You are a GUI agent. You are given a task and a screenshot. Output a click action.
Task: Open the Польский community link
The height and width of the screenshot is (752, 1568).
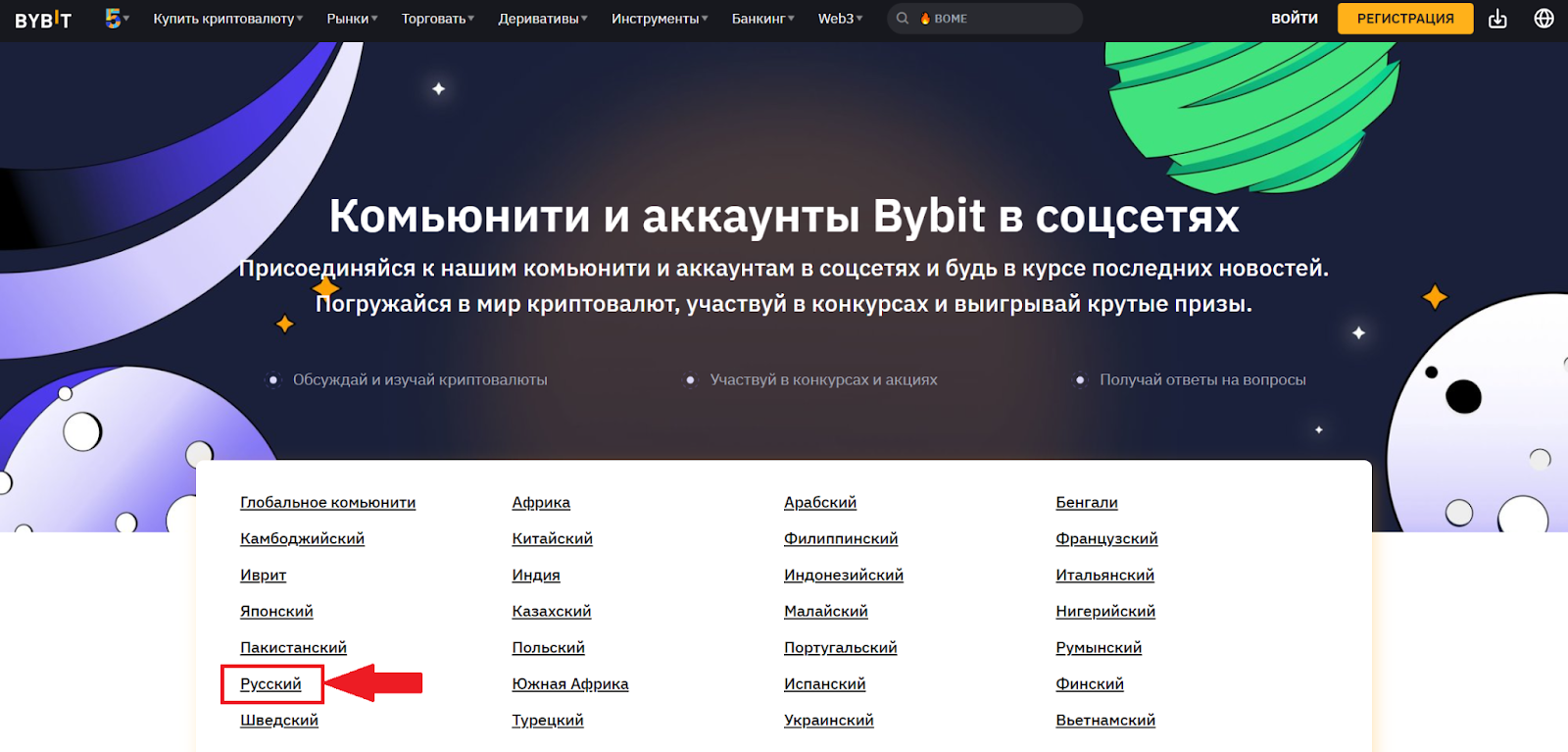click(x=548, y=647)
